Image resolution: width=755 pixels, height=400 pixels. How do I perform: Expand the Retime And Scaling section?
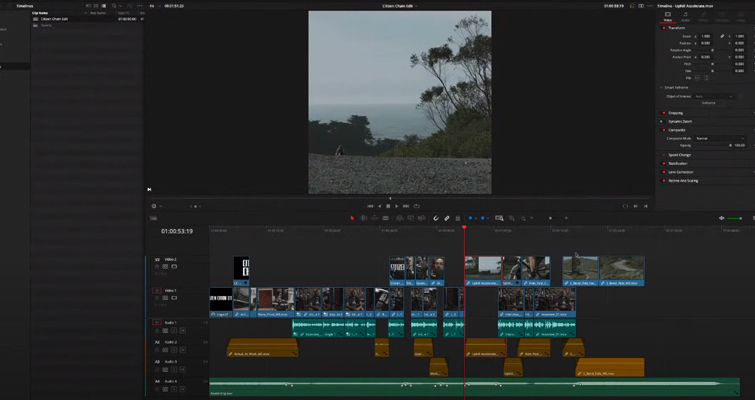pos(683,181)
